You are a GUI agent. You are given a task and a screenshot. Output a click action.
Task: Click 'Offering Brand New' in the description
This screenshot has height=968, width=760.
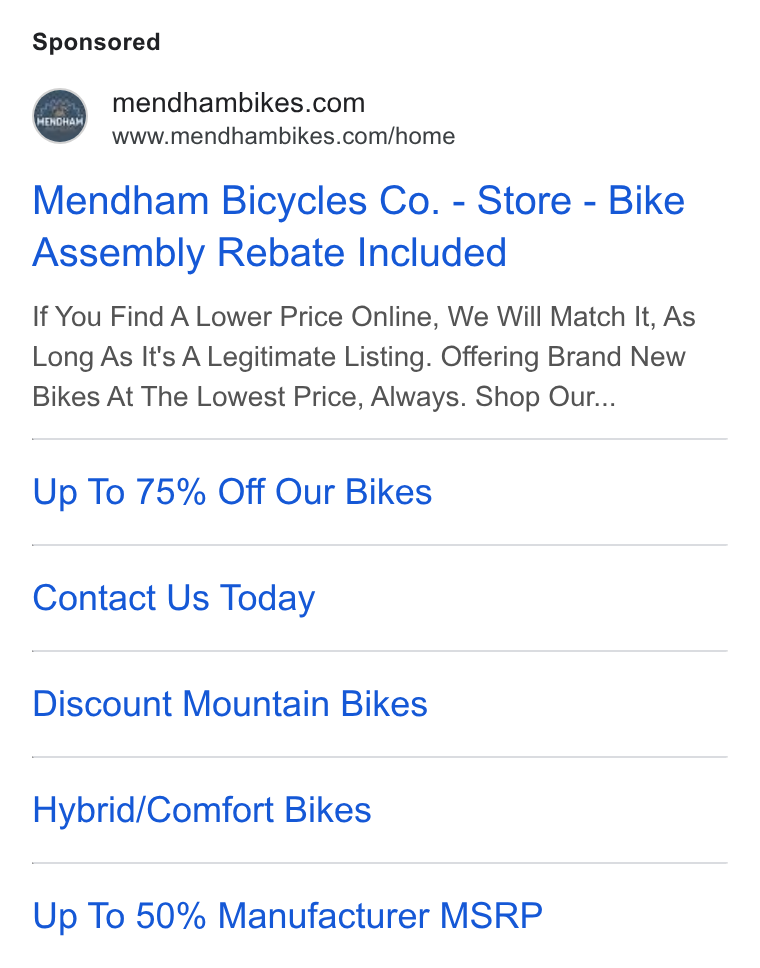pyautogui.click(x=562, y=357)
